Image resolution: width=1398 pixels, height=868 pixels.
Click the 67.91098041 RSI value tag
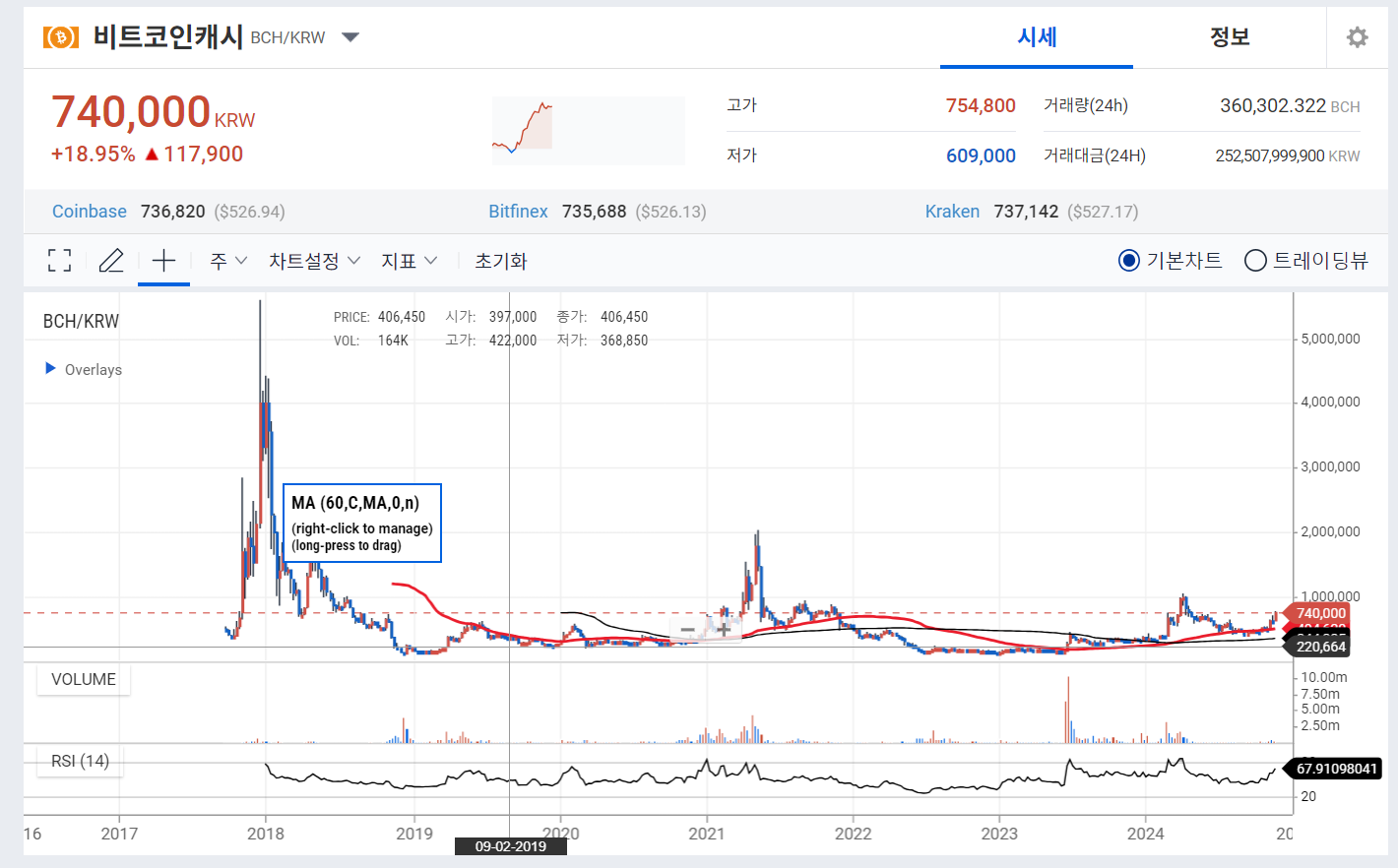[1335, 769]
